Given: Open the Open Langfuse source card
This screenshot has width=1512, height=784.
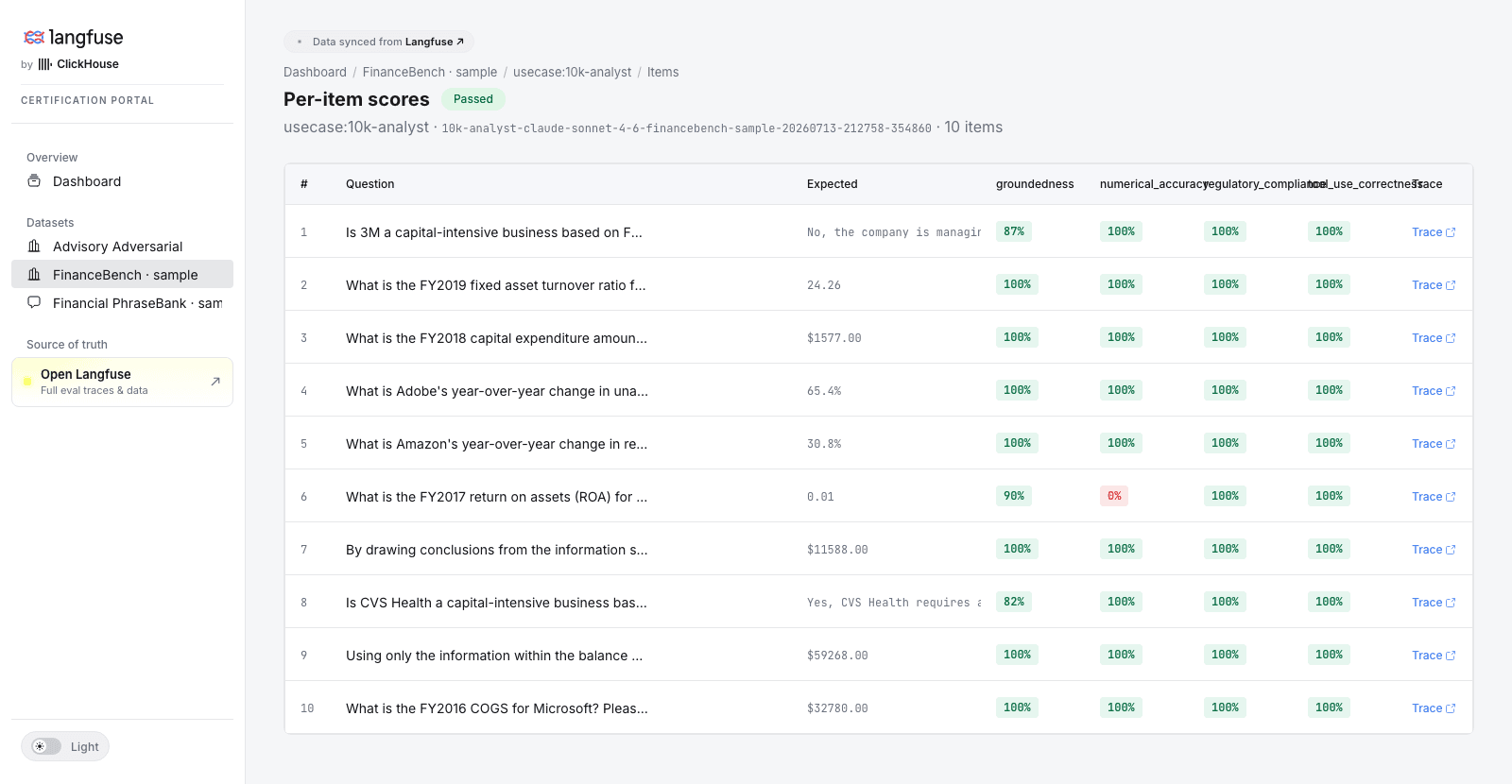Looking at the screenshot, I should pyautogui.click(x=122, y=382).
